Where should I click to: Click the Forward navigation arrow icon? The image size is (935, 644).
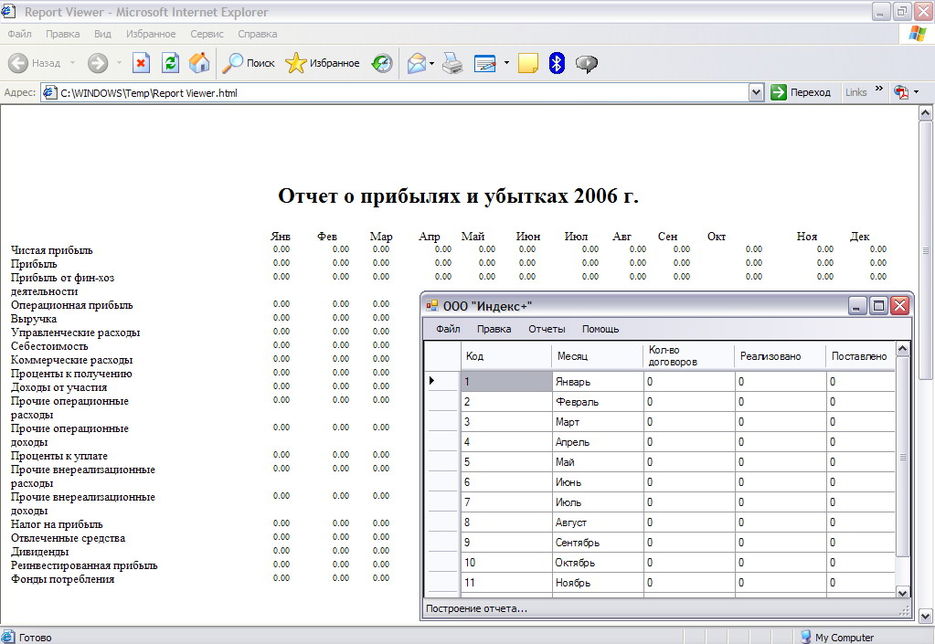(x=98, y=63)
